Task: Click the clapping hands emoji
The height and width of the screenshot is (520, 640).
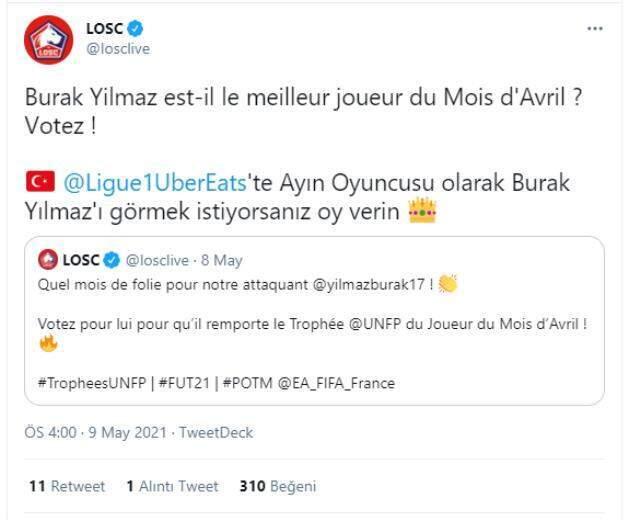Action: point(448,284)
